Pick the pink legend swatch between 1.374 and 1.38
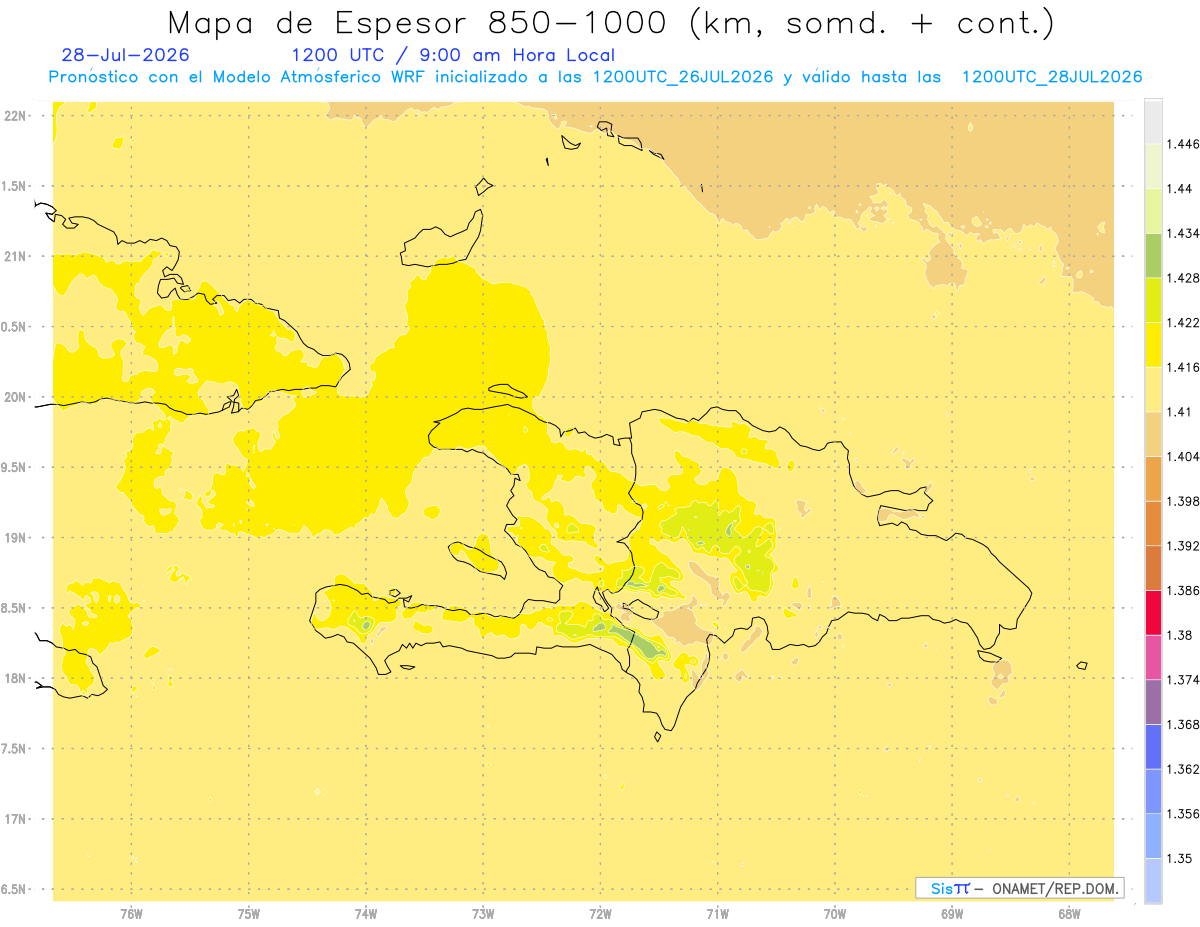The width and height of the screenshot is (1200, 927). tap(1153, 657)
